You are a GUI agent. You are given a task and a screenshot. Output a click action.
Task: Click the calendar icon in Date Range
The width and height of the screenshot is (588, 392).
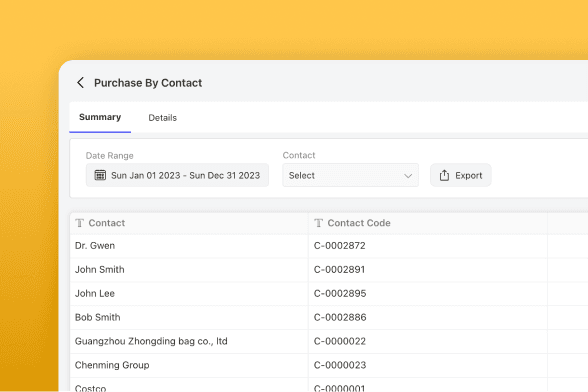click(x=100, y=175)
